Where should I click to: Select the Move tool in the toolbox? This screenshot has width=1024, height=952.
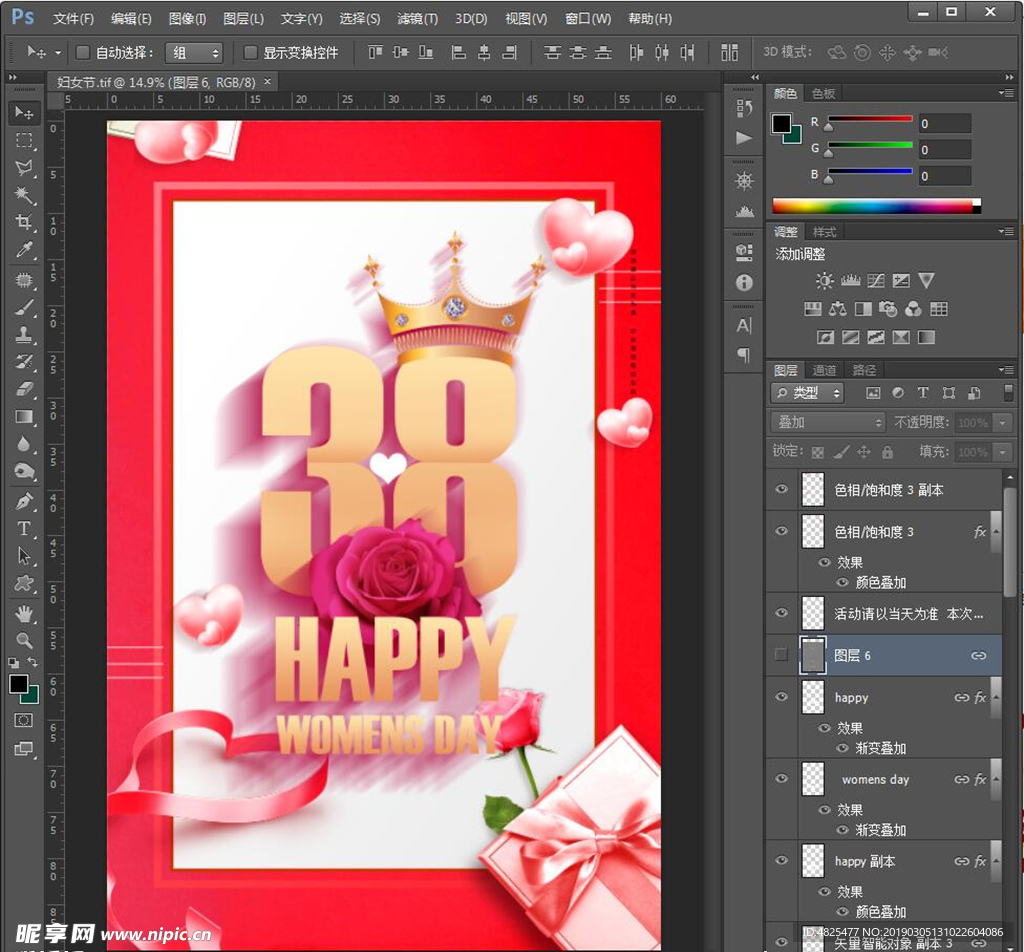pyautogui.click(x=24, y=113)
